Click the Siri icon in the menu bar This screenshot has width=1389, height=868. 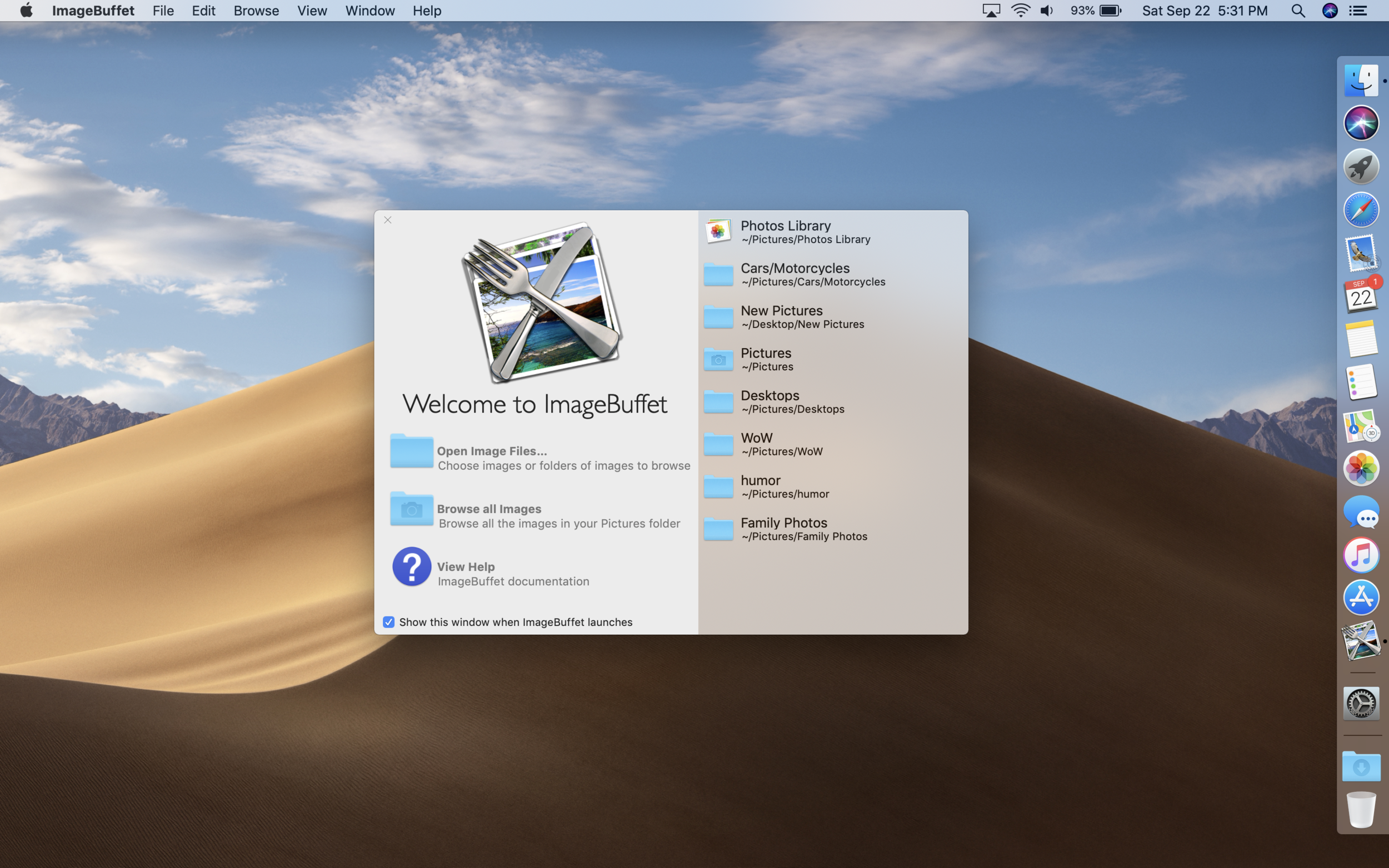point(1330,11)
